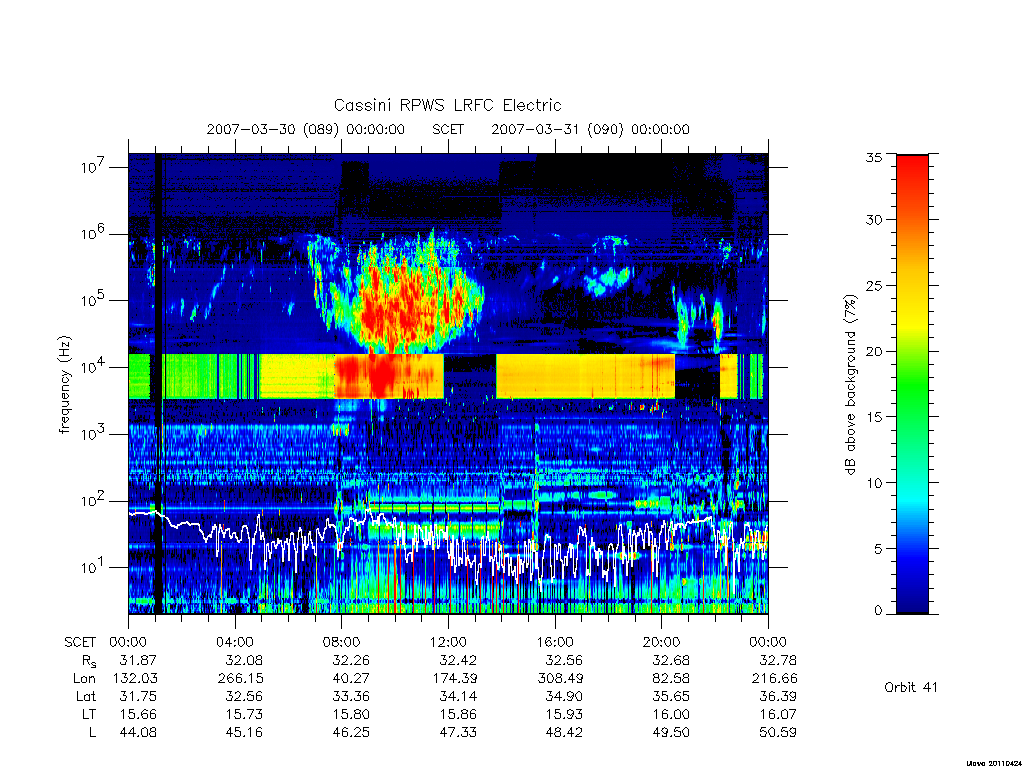Click the L value '44.08'

(138, 732)
